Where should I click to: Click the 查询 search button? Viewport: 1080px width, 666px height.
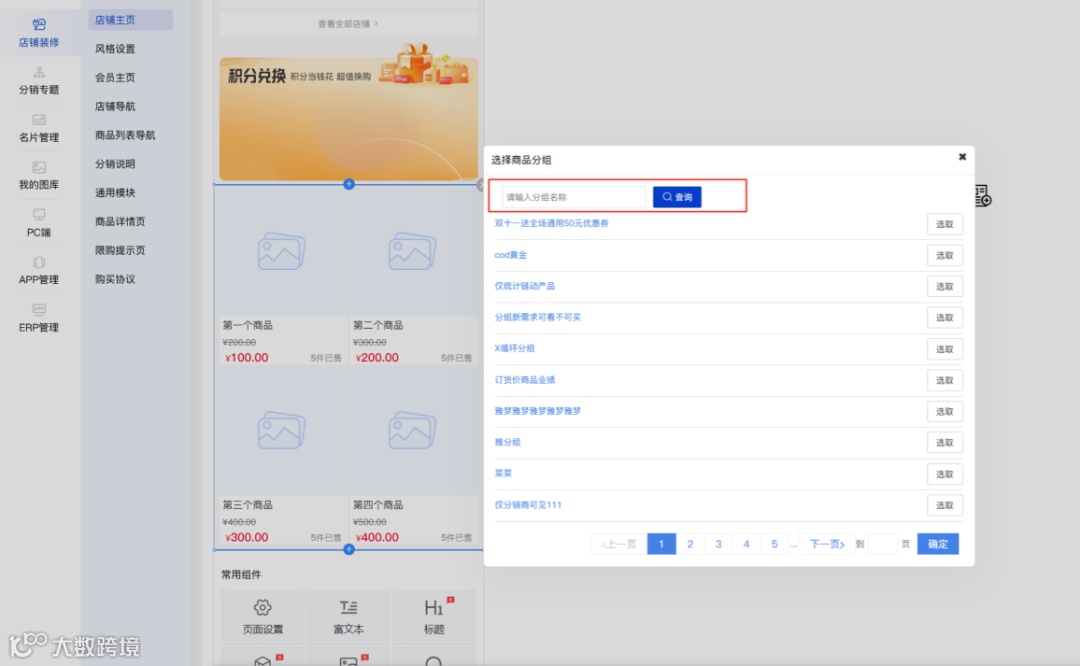point(677,197)
